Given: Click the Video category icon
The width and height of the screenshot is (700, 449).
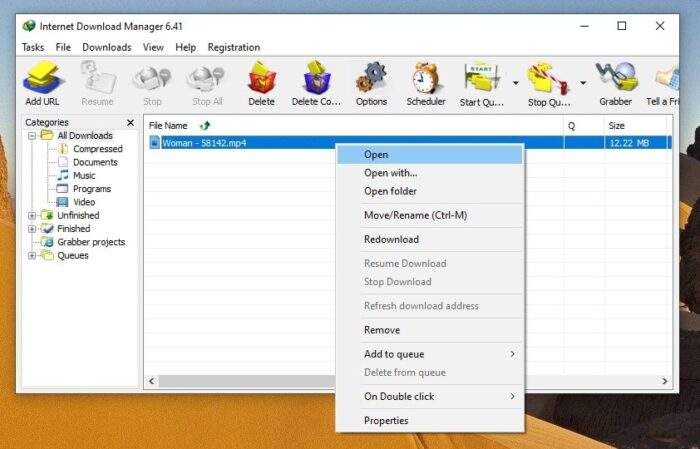Looking at the screenshot, I should (x=62, y=202).
